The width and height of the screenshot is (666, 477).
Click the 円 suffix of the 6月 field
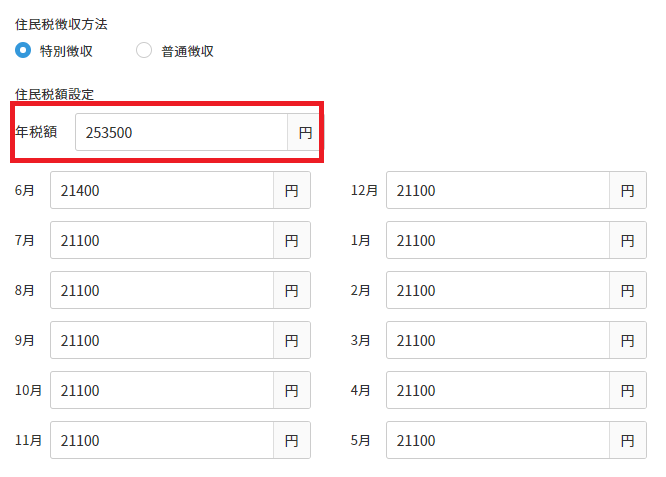[x=292, y=190]
